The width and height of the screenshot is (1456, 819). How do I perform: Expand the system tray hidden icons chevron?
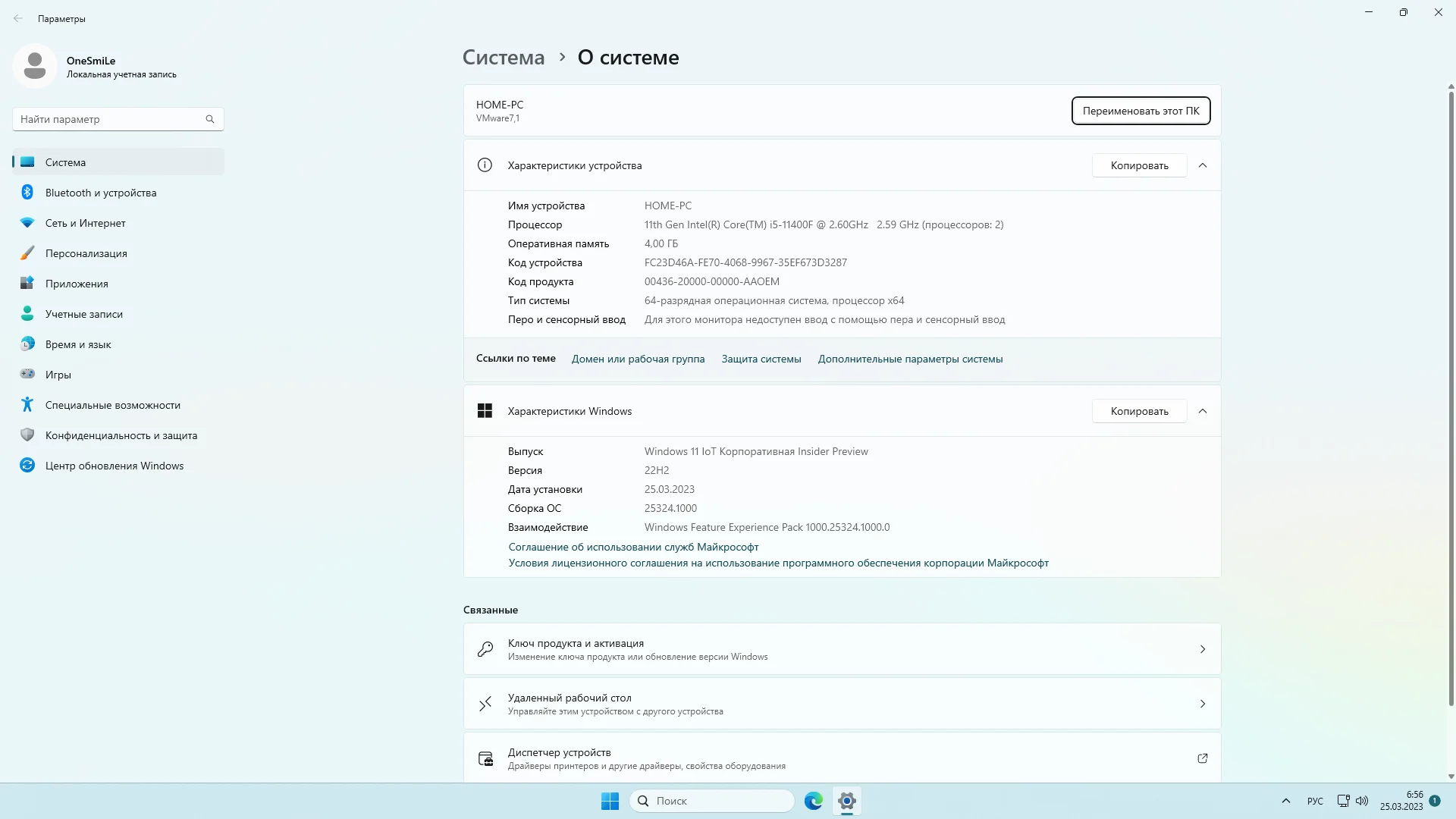tap(1285, 801)
